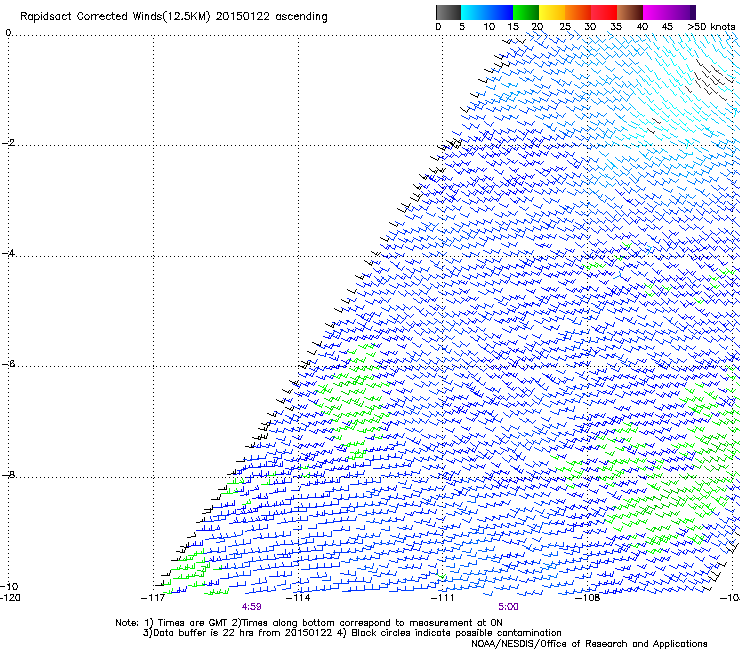The image size is (740, 650).
Task: Click the longitude axis label '-108'
Action: (588, 598)
